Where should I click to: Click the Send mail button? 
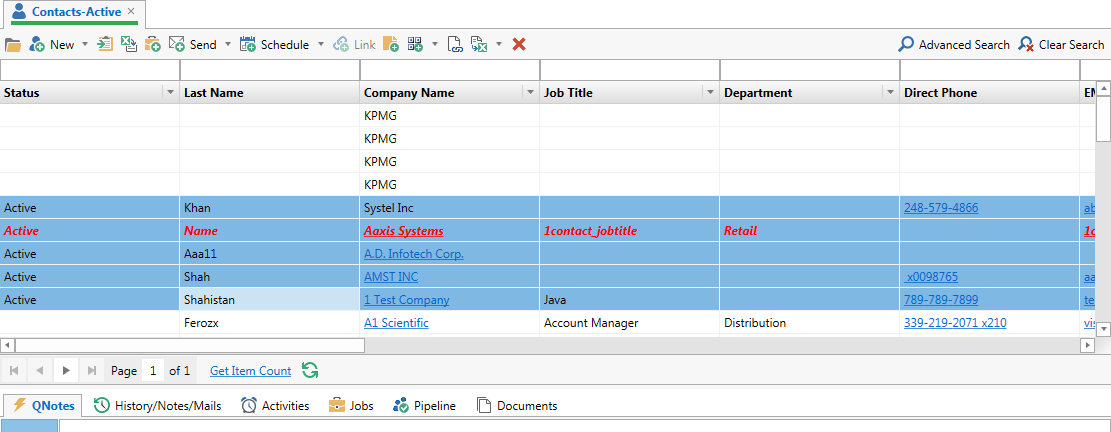click(192, 45)
